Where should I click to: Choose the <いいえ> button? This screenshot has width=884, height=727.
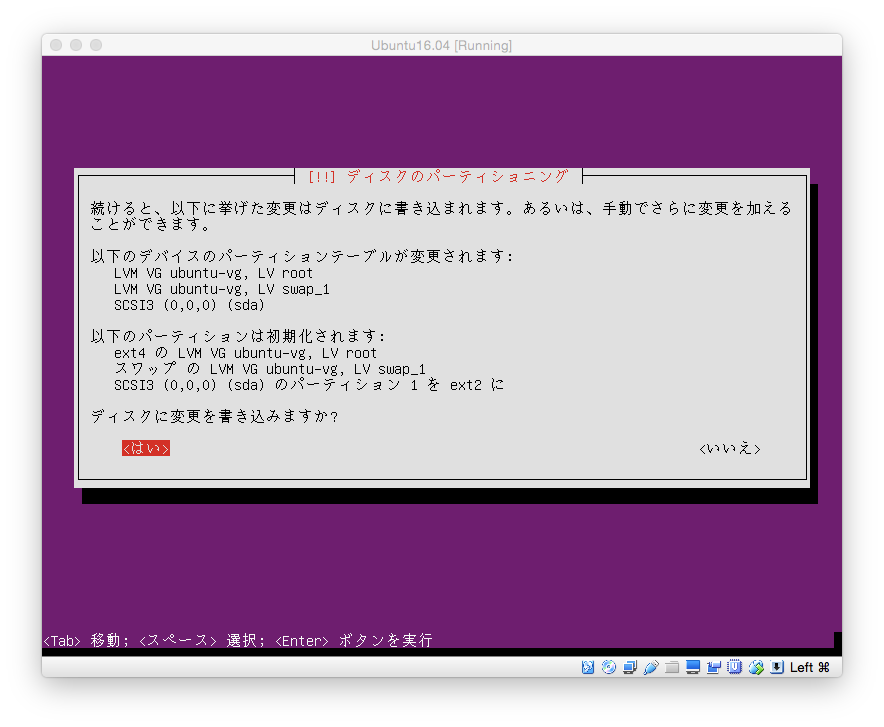tap(730, 449)
